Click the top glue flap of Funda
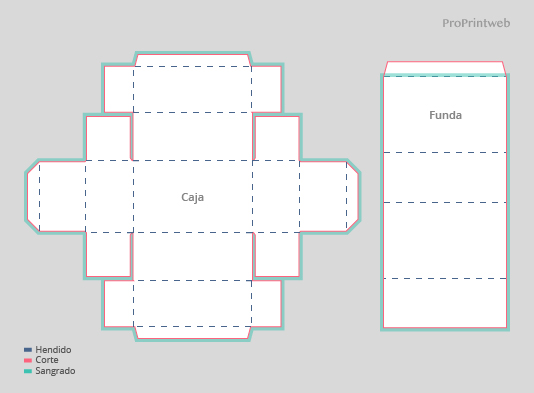 point(445,68)
